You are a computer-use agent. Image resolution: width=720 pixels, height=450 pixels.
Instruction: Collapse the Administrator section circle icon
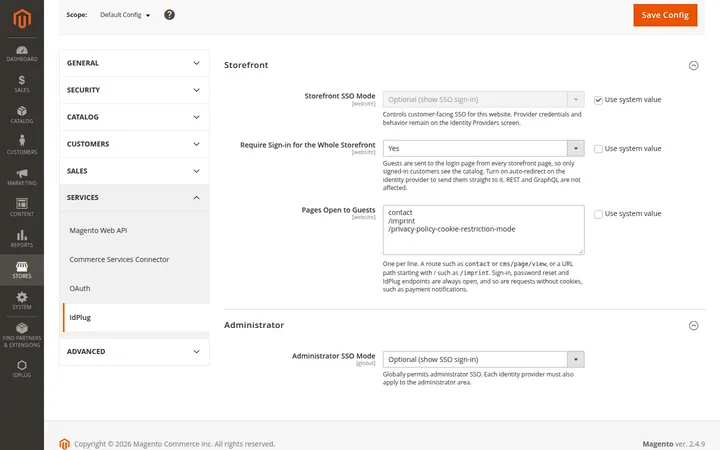tap(693, 325)
